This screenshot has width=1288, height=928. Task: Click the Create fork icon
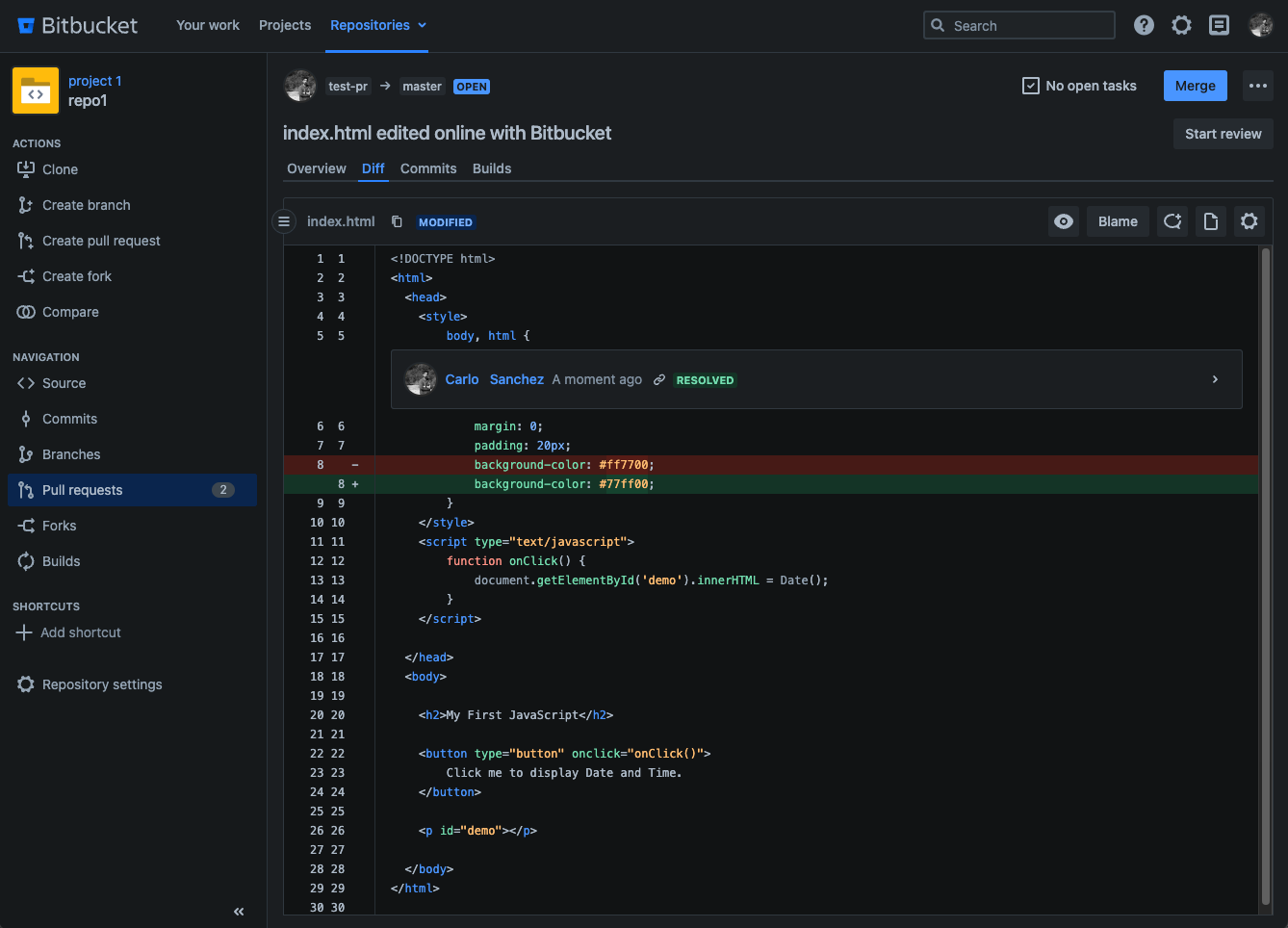point(26,276)
